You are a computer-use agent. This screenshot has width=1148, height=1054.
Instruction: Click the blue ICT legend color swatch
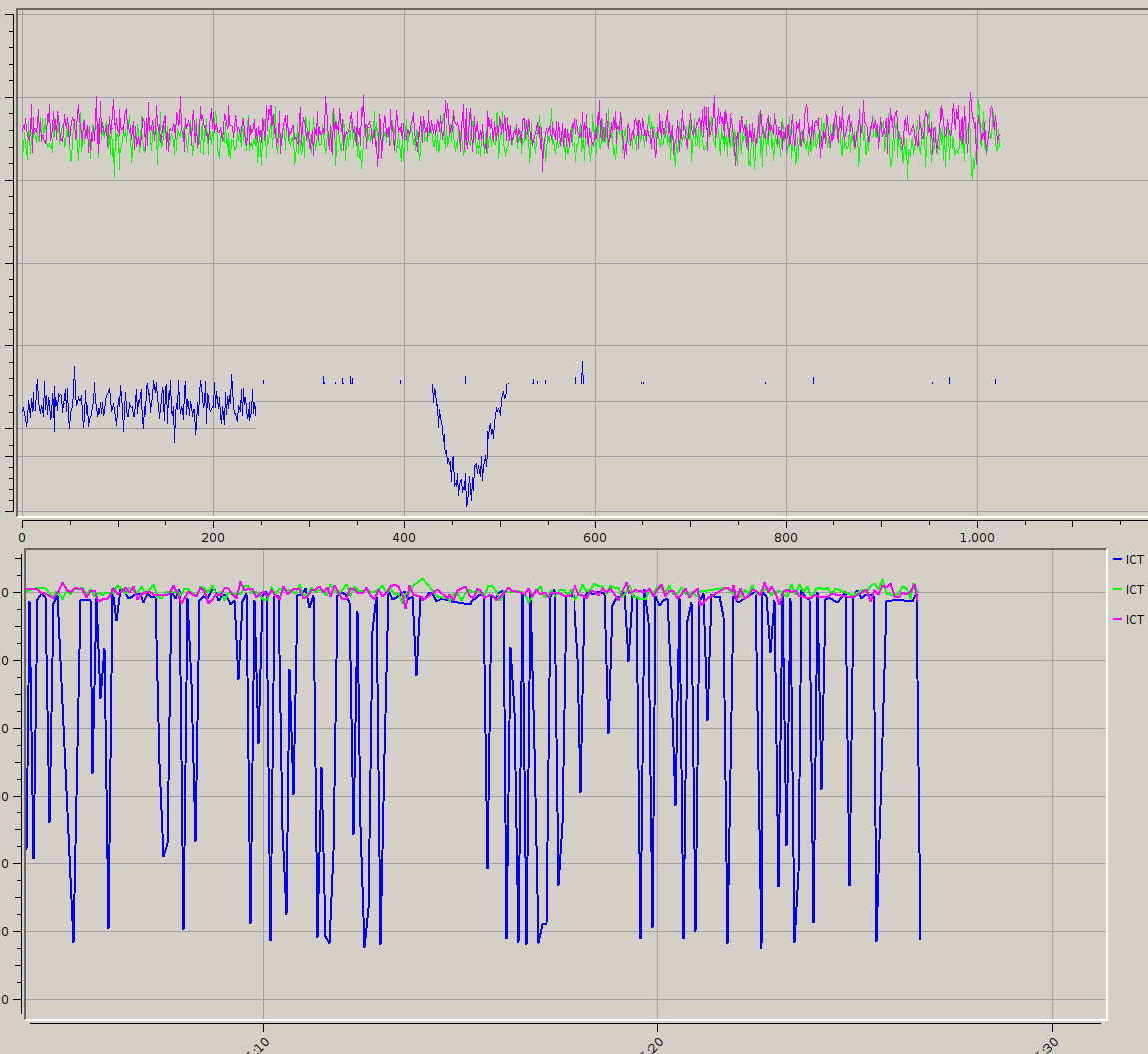coord(1117,560)
